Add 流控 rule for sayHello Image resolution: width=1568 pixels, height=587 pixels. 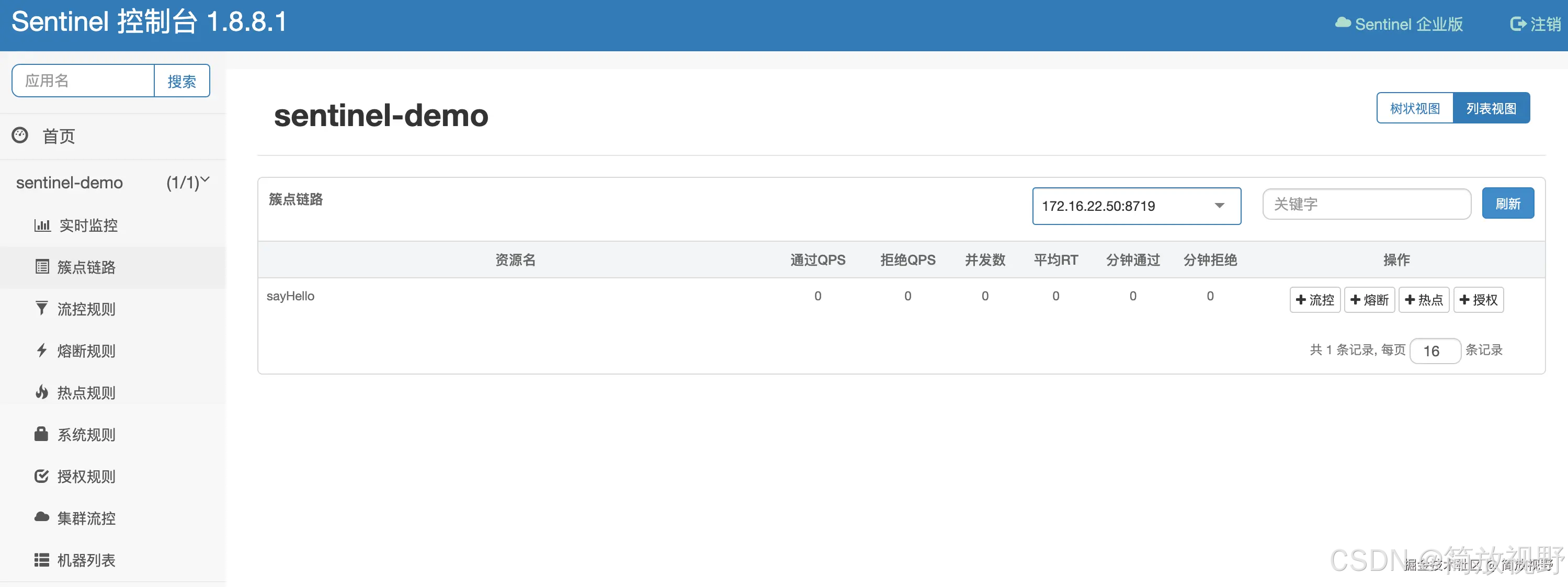1315,300
